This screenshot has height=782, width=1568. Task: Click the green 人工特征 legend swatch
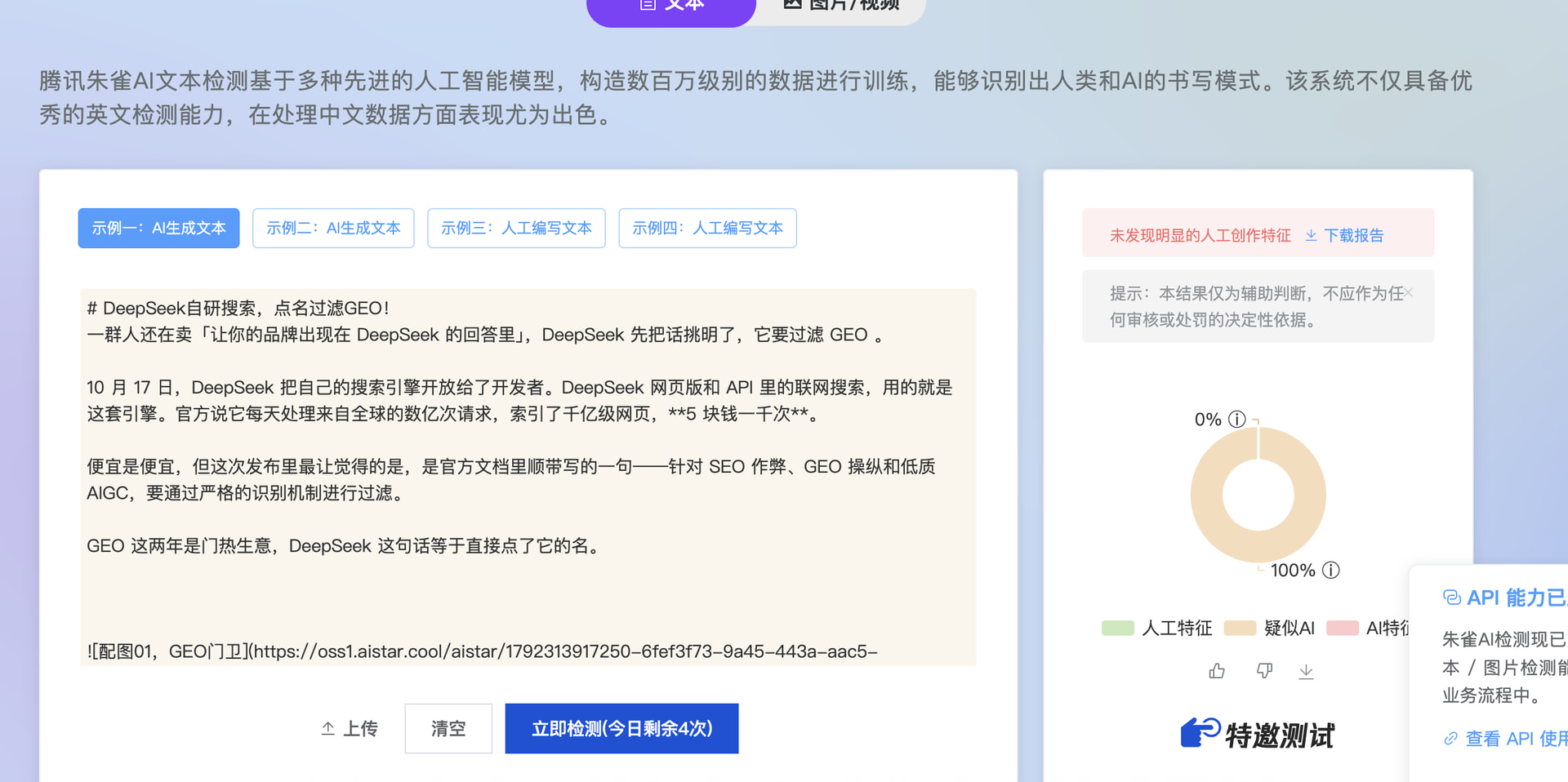point(1117,628)
